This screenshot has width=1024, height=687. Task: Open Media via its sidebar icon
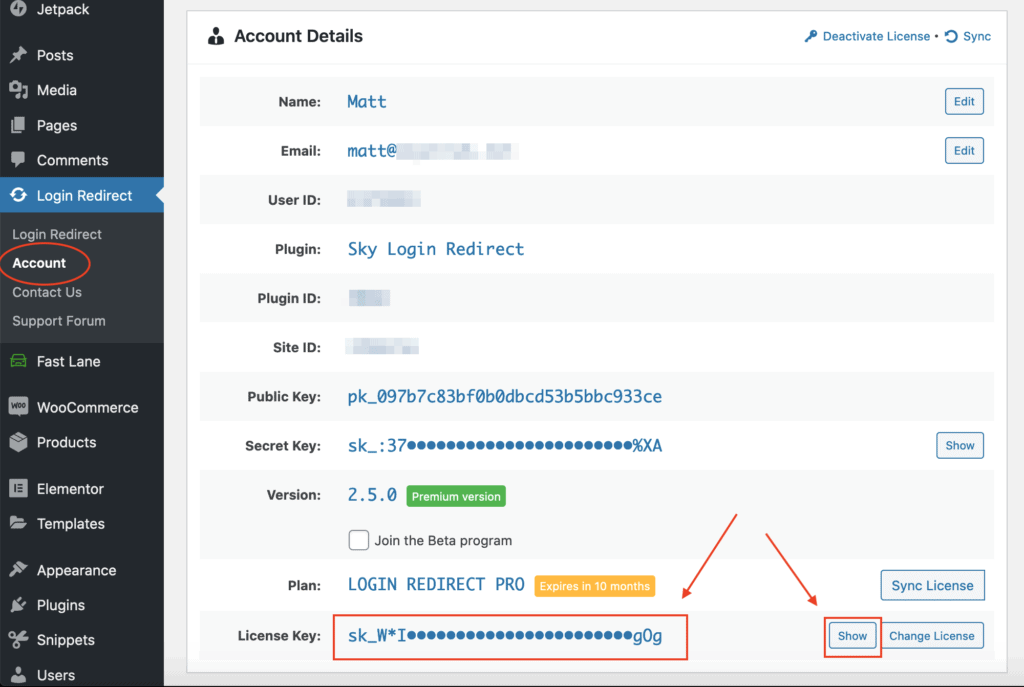pyautogui.click(x=18, y=90)
